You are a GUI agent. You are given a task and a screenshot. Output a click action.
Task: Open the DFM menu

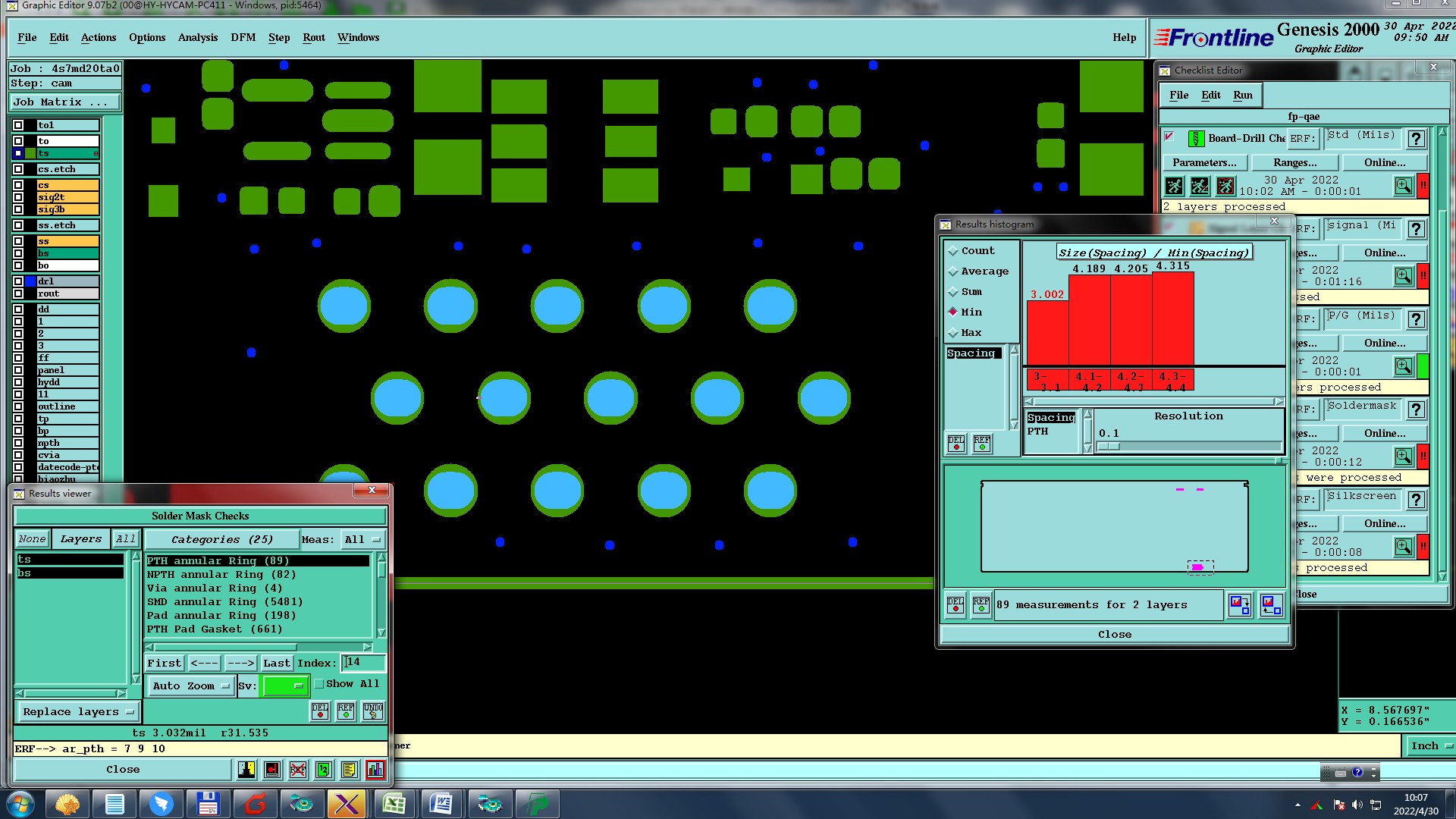243,37
